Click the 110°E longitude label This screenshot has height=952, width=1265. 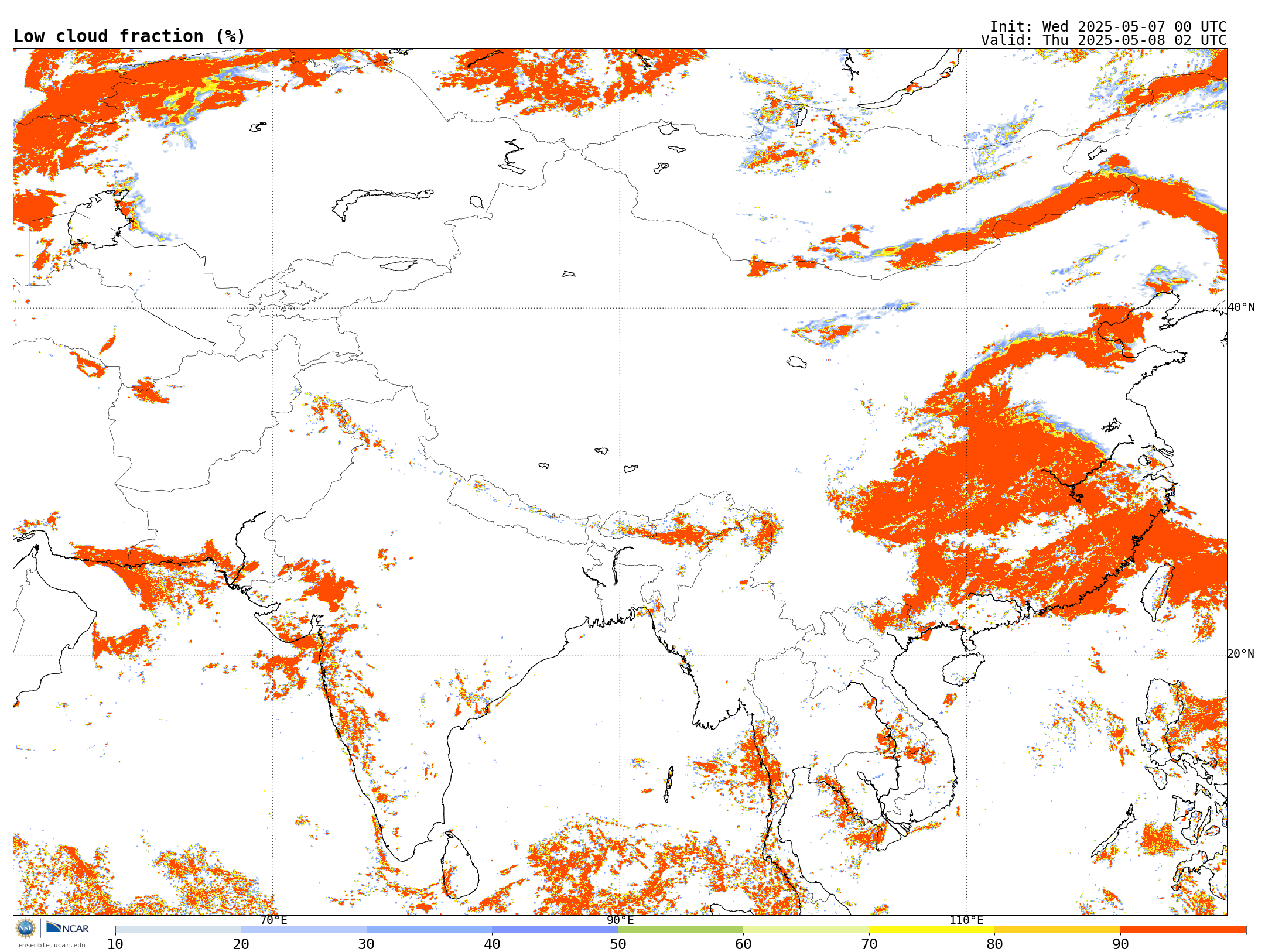point(966,920)
